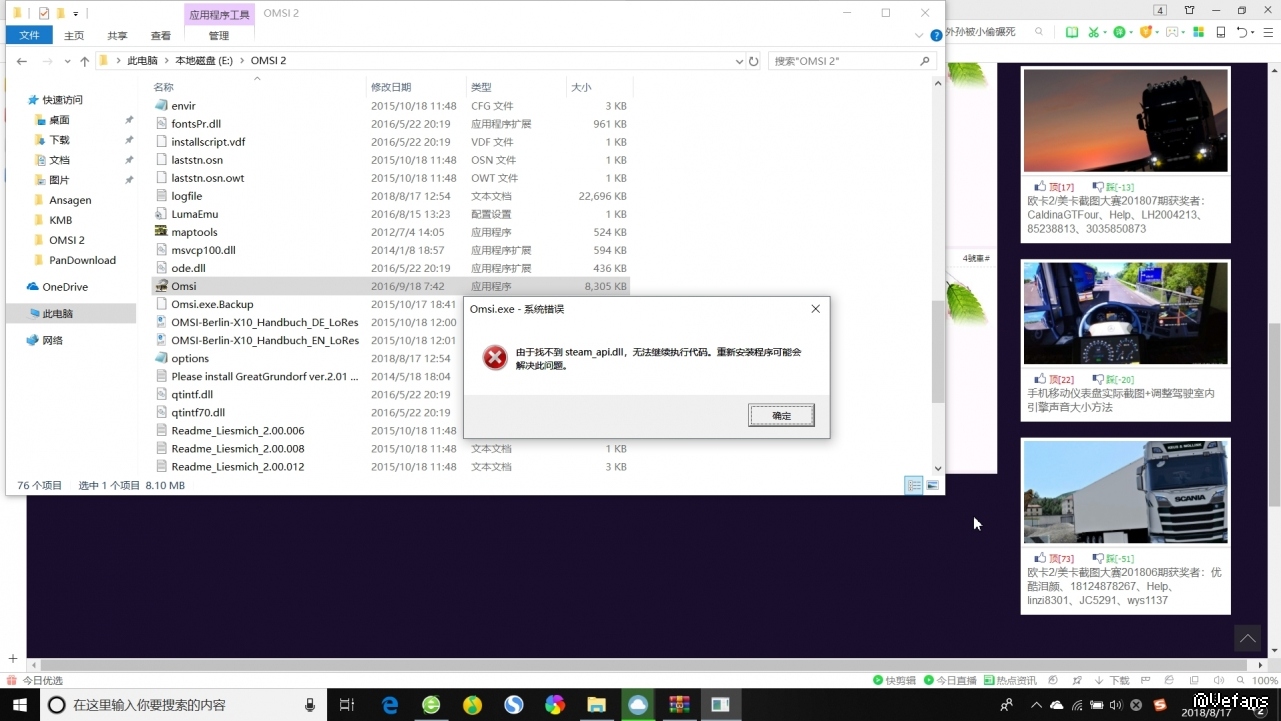Viewport: 1281px width, 721px height.
Task: Open the browser game controller icon
Action: [1172, 32]
